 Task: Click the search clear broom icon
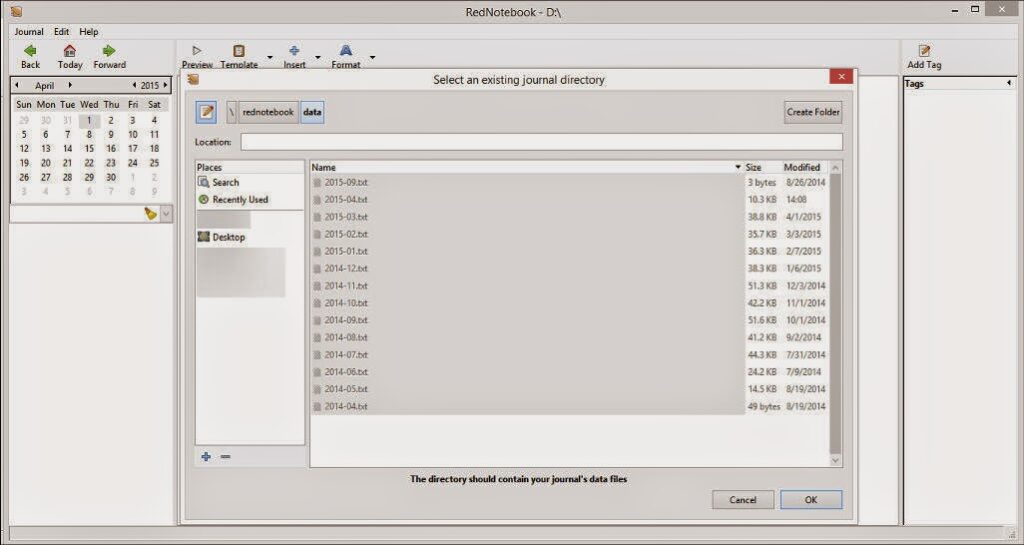pyautogui.click(x=150, y=213)
